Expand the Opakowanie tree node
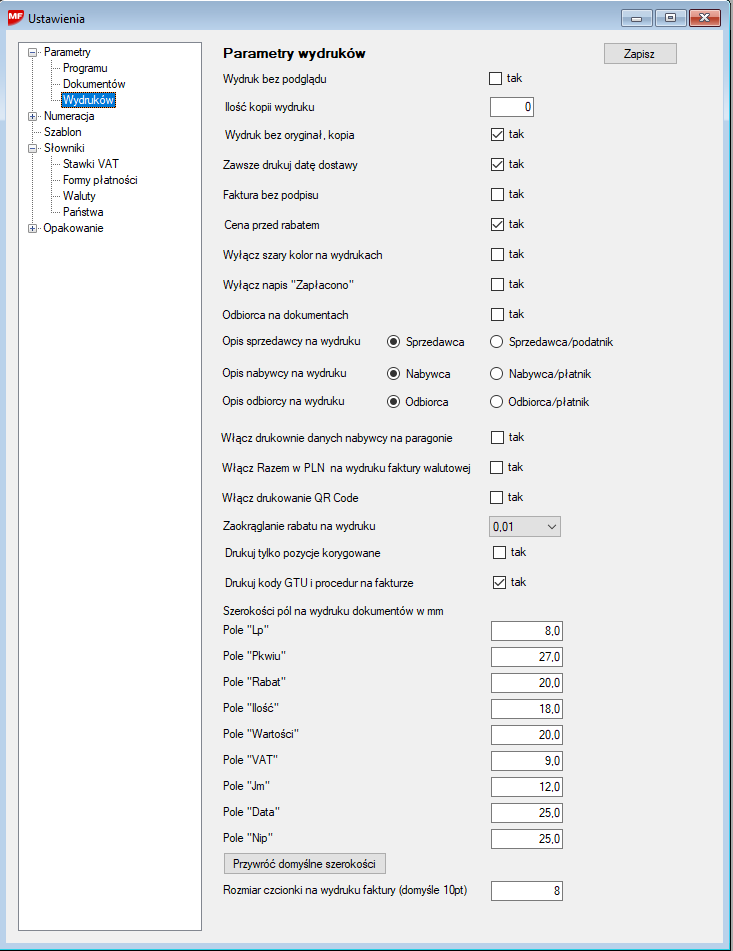 33,228
